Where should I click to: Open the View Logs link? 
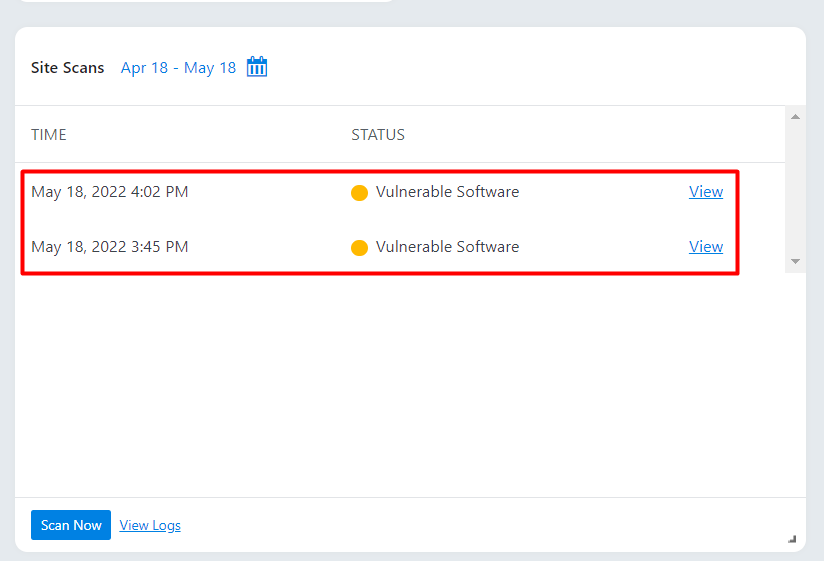[x=150, y=525]
